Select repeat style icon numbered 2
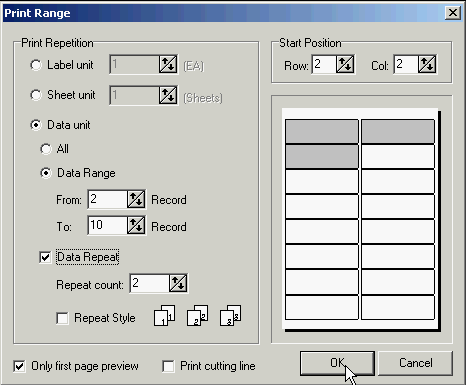The width and height of the screenshot is (466, 385). [197, 316]
